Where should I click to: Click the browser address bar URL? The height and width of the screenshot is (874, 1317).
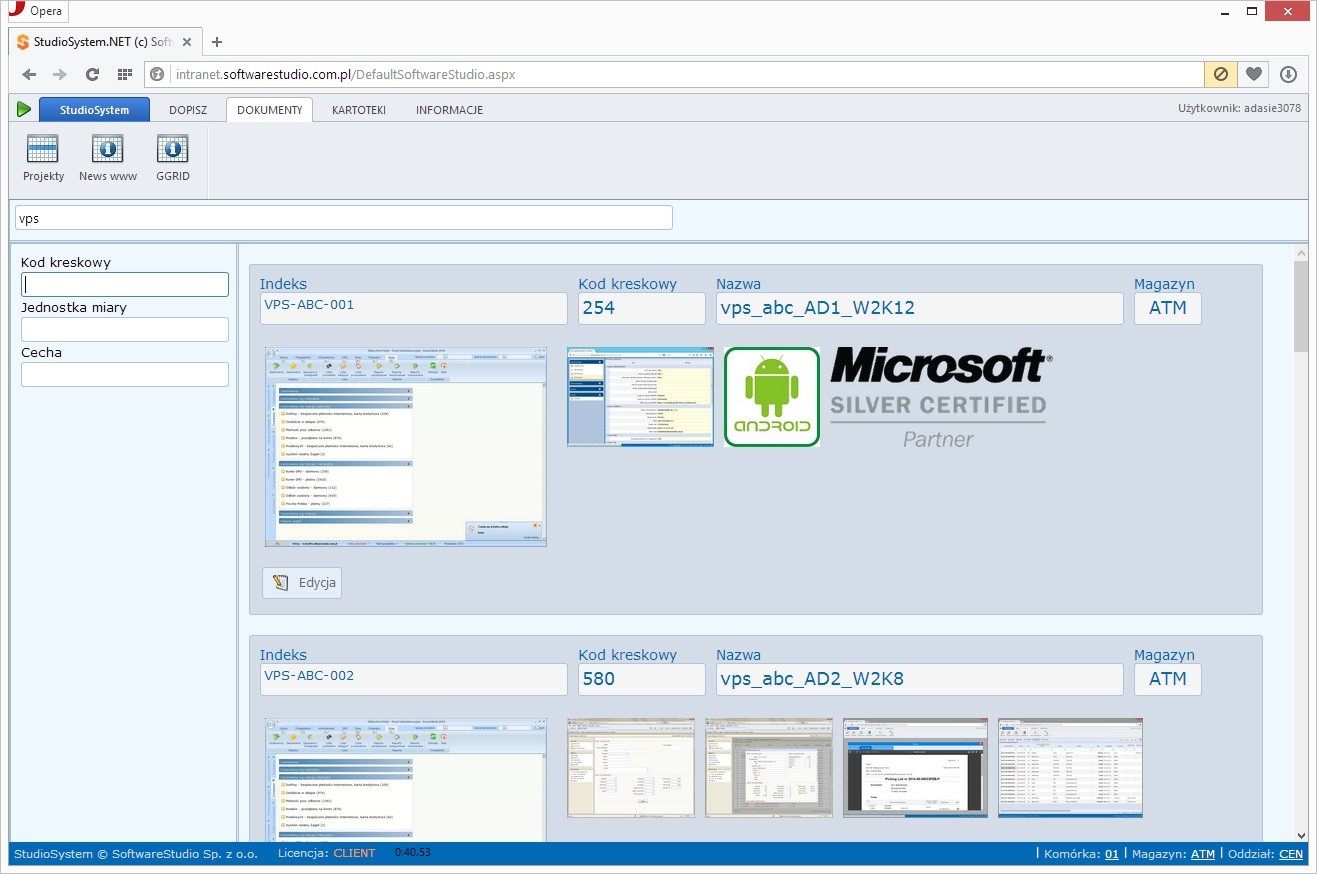click(345, 74)
